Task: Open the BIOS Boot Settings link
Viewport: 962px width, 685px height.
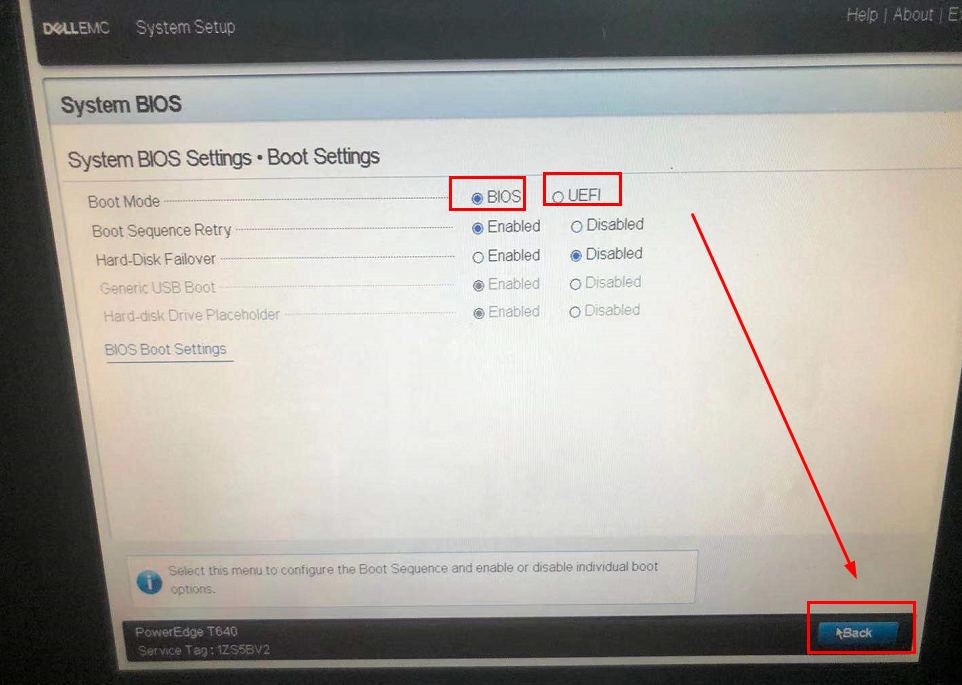Action: click(x=166, y=350)
